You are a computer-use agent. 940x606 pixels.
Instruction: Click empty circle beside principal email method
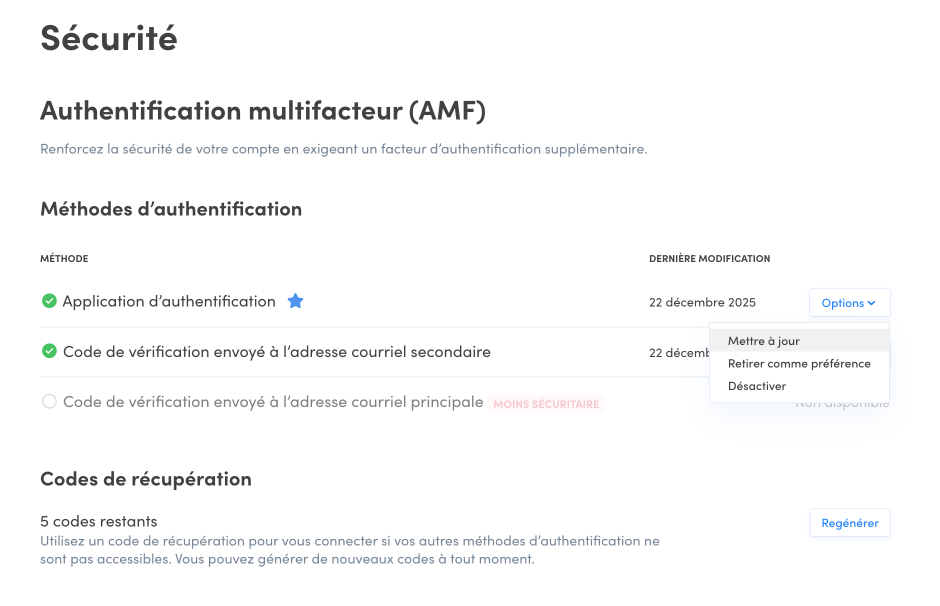point(49,402)
